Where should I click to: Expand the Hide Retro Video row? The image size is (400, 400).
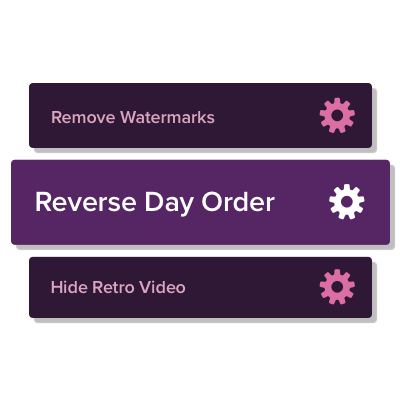[200, 287]
